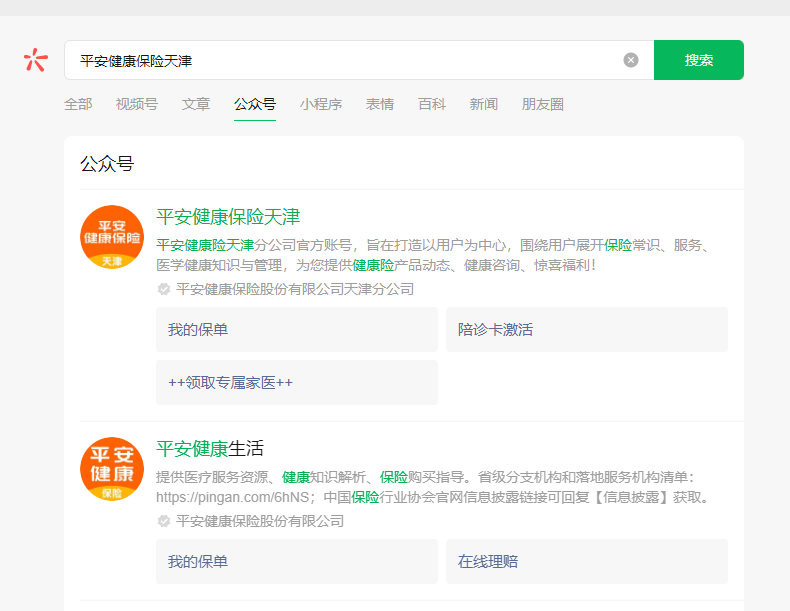Open the 在线理赔 button

click(586, 561)
